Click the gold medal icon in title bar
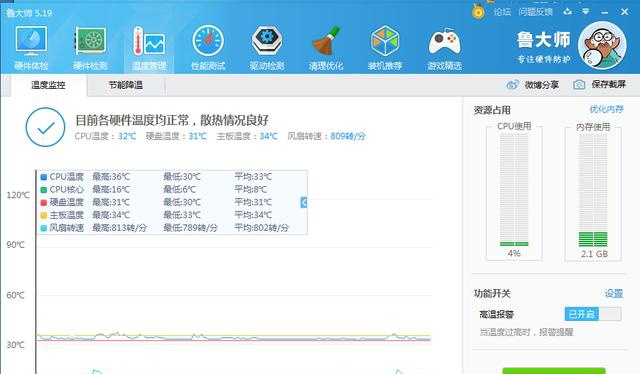Image resolution: width=640 pixels, height=374 pixels. pos(478,11)
